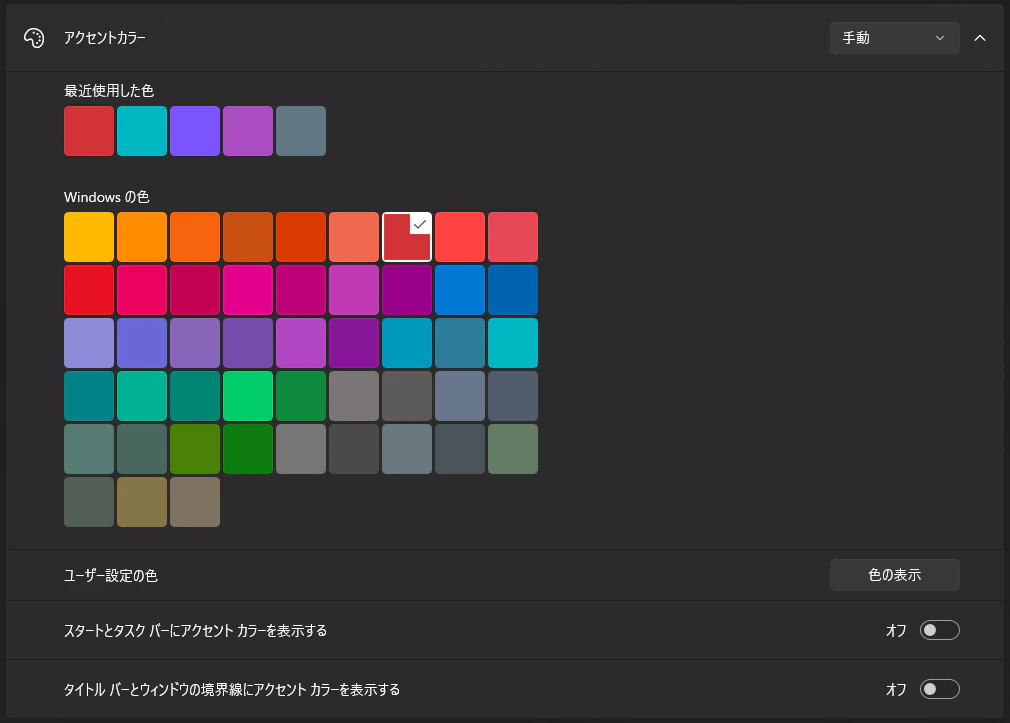Select the camel swatch in the bottom row
Image resolution: width=1010 pixels, height=723 pixels.
tap(142, 502)
